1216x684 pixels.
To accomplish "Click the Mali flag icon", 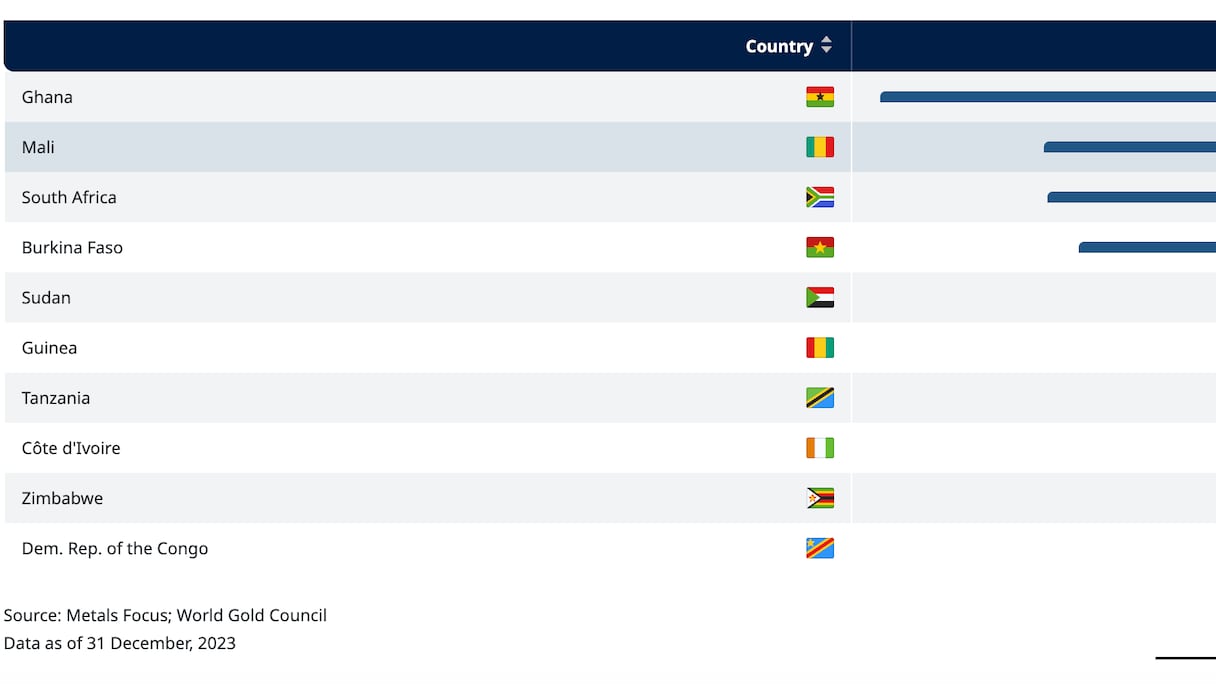I will point(820,147).
